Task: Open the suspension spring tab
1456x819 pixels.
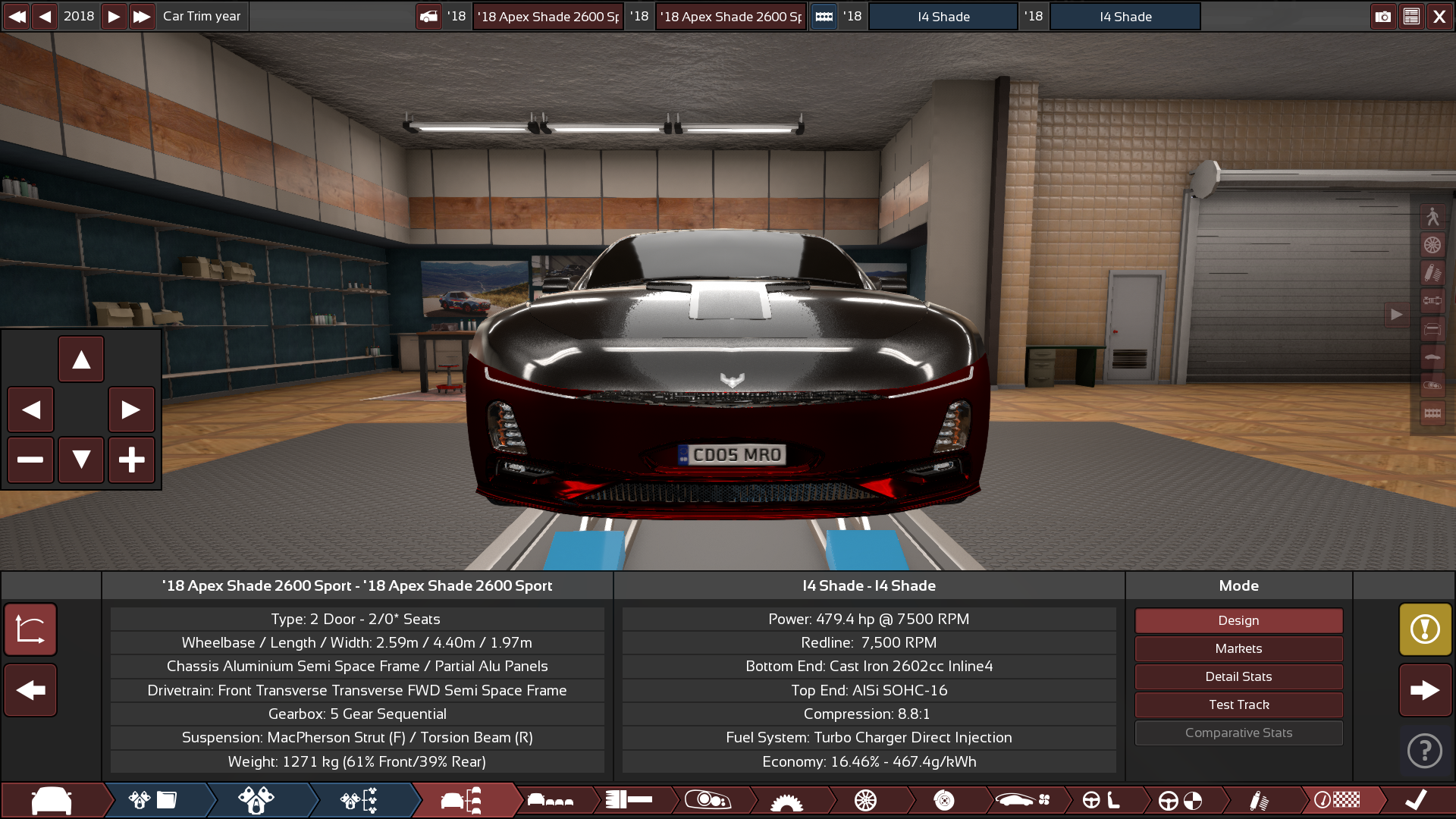Action: [1260, 800]
